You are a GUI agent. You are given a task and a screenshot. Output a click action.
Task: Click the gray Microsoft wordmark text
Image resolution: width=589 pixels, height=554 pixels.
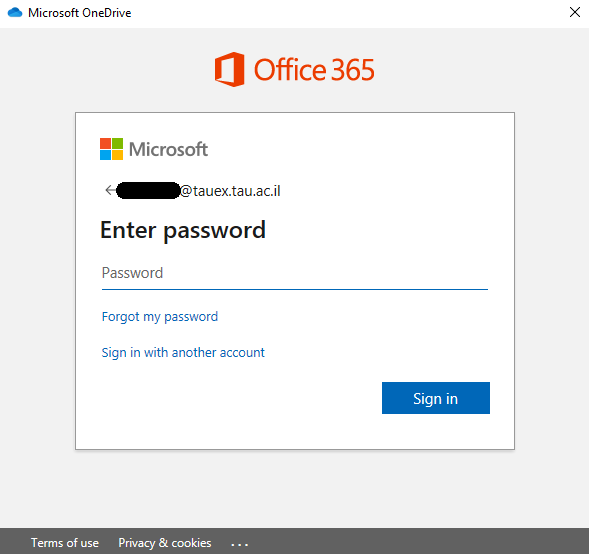point(168,149)
